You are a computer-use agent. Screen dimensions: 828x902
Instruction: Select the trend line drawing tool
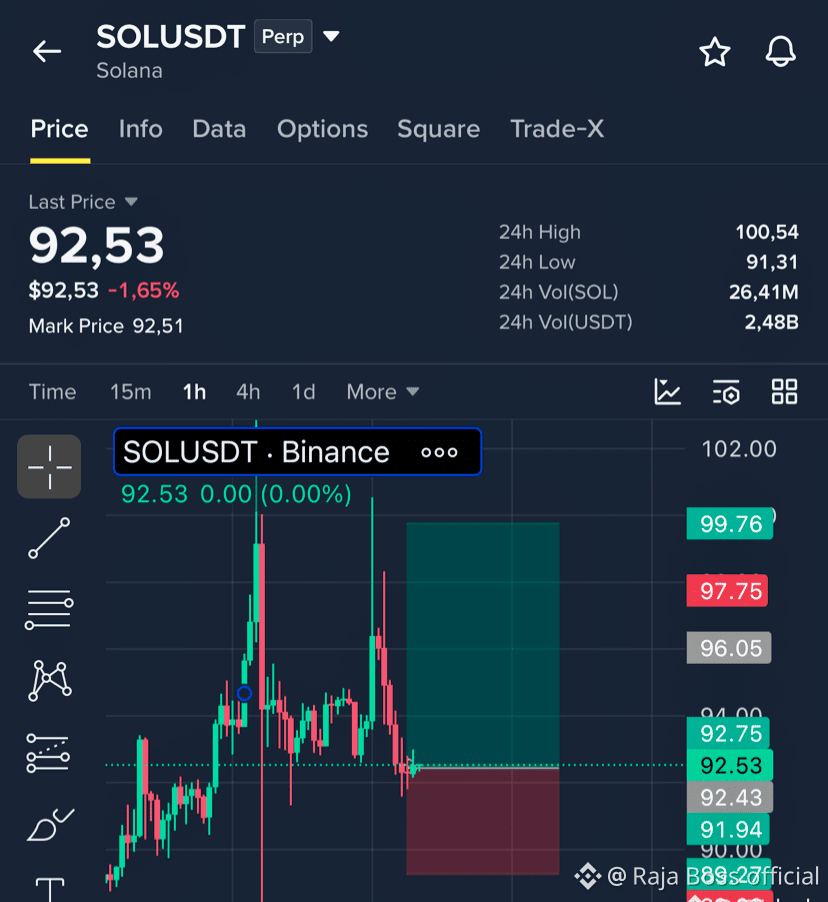click(49, 538)
